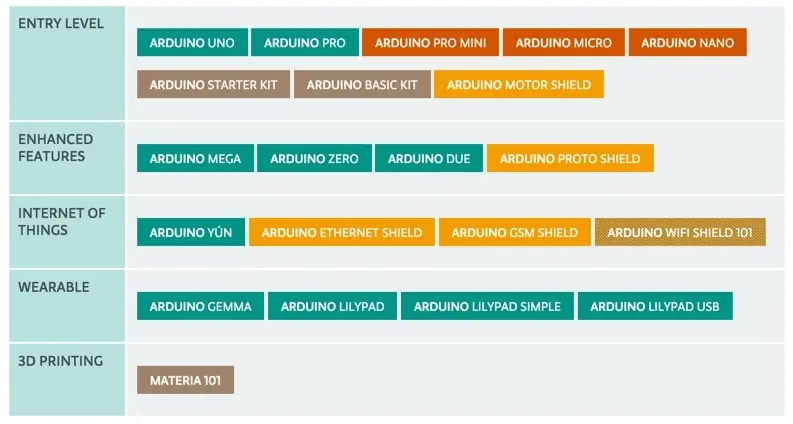Image resolution: width=793 pixels, height=424 pixels.
Task: Open Arduino Micro product page
Action: click(564, 43)
